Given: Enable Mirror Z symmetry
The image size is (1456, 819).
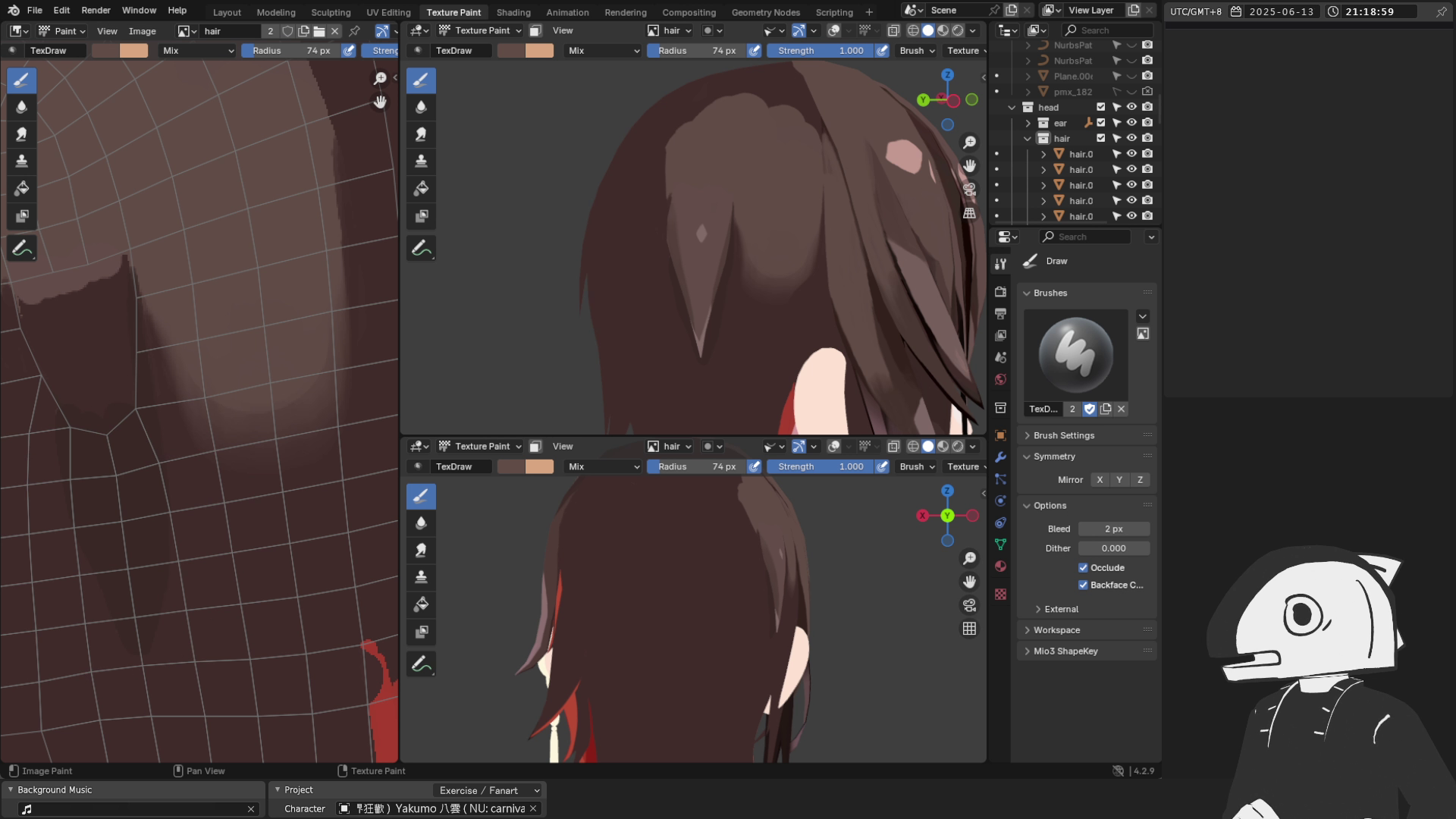Looking at the screenshot, I should click(x=1140, y=480).
